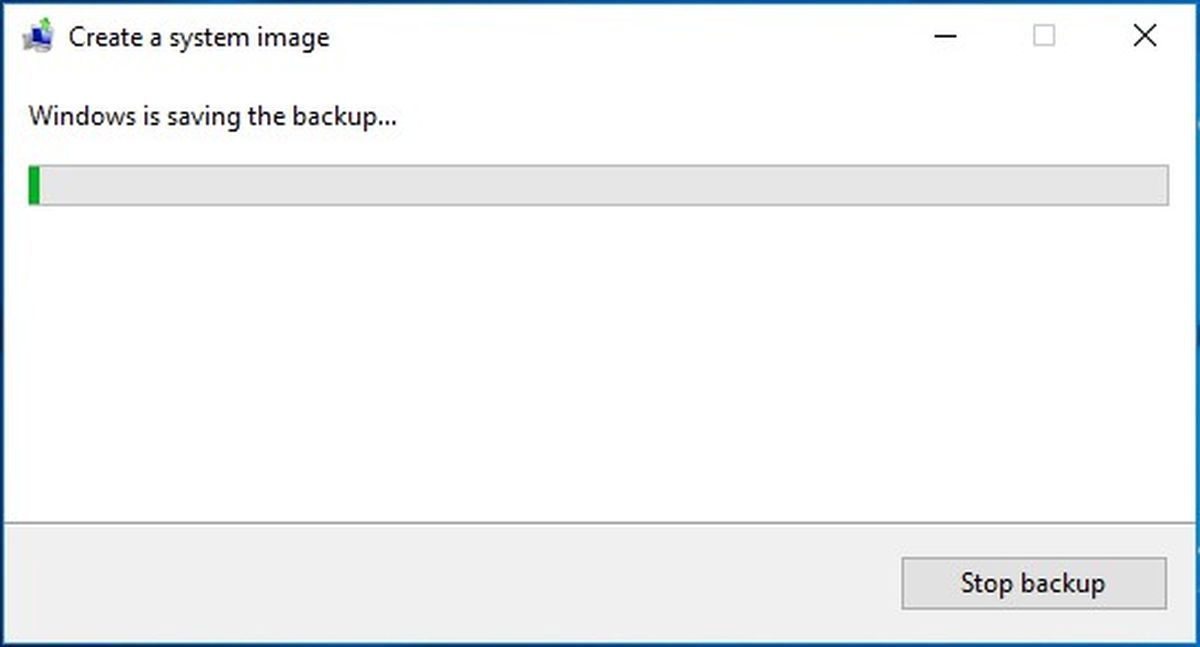Select the 'Windows is saving the backup...' message
The image size is (1200, 647).
pos(213,116)
